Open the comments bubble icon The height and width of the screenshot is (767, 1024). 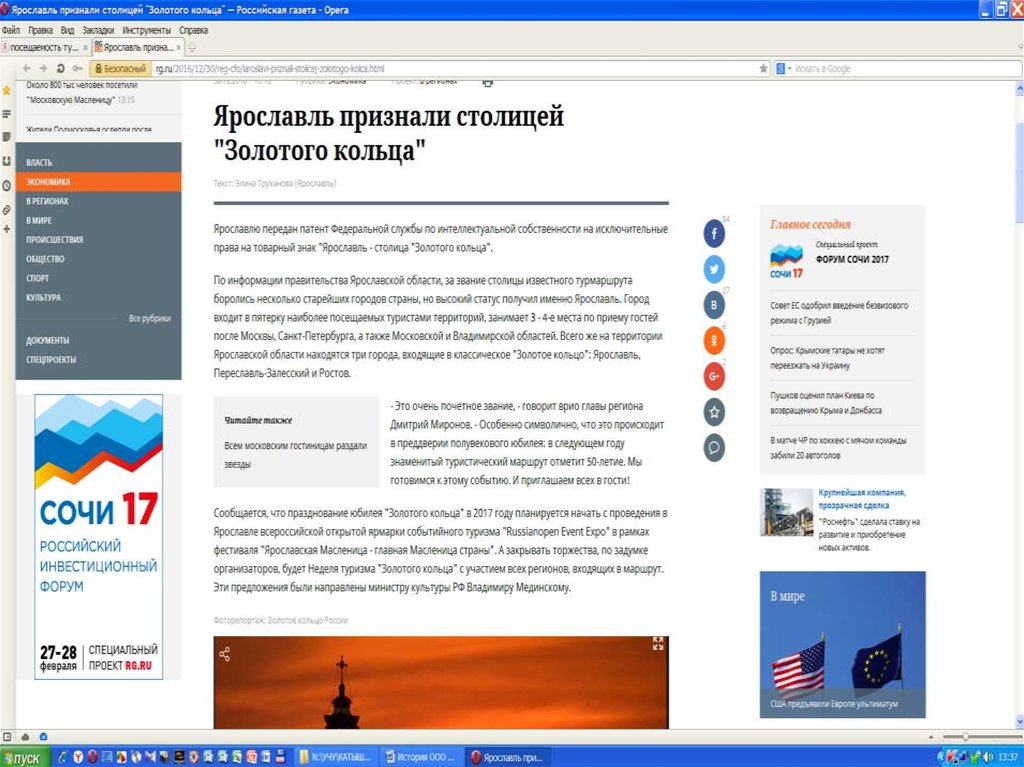714,448
